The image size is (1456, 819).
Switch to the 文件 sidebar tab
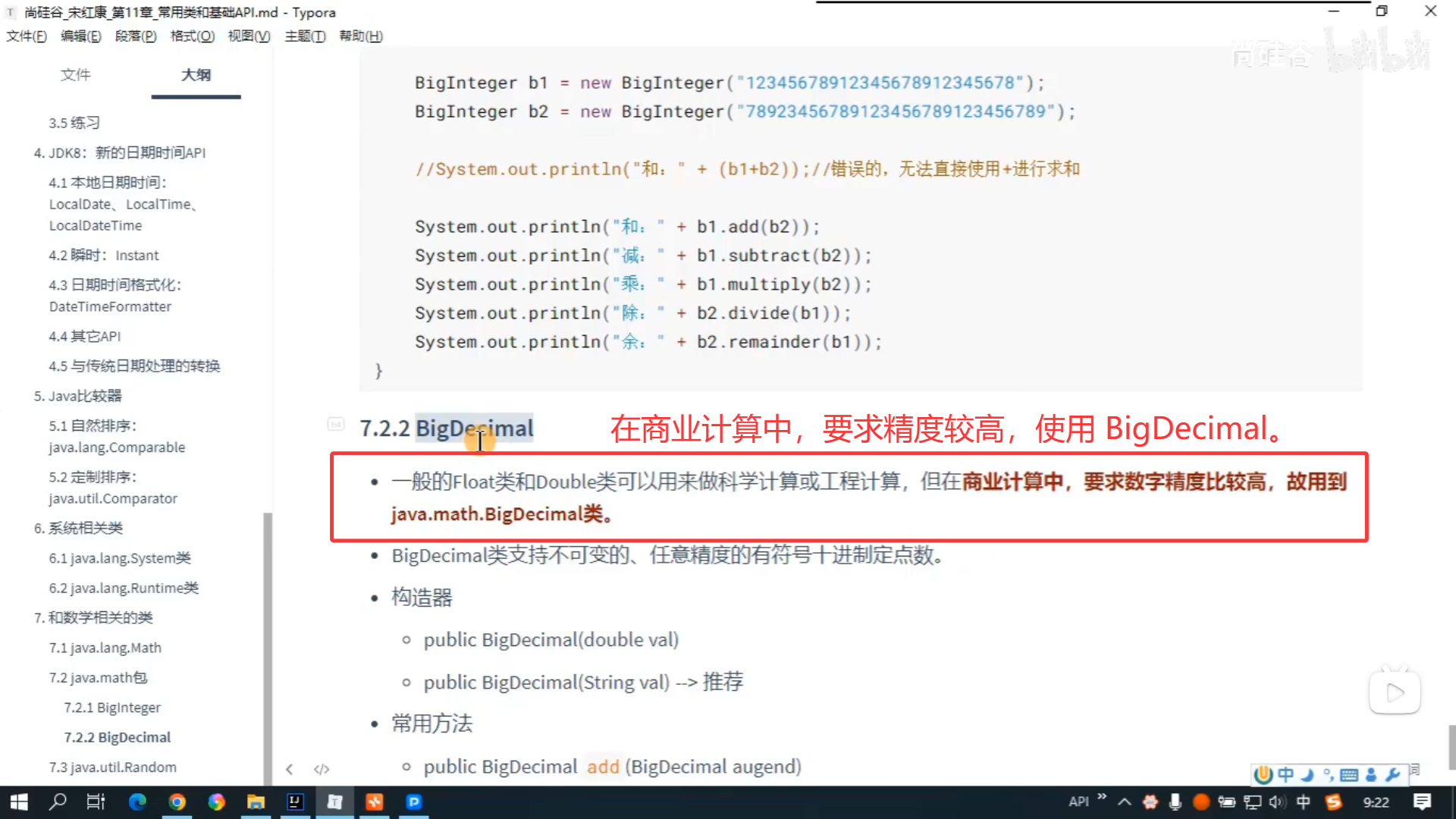tap(75, 74)
